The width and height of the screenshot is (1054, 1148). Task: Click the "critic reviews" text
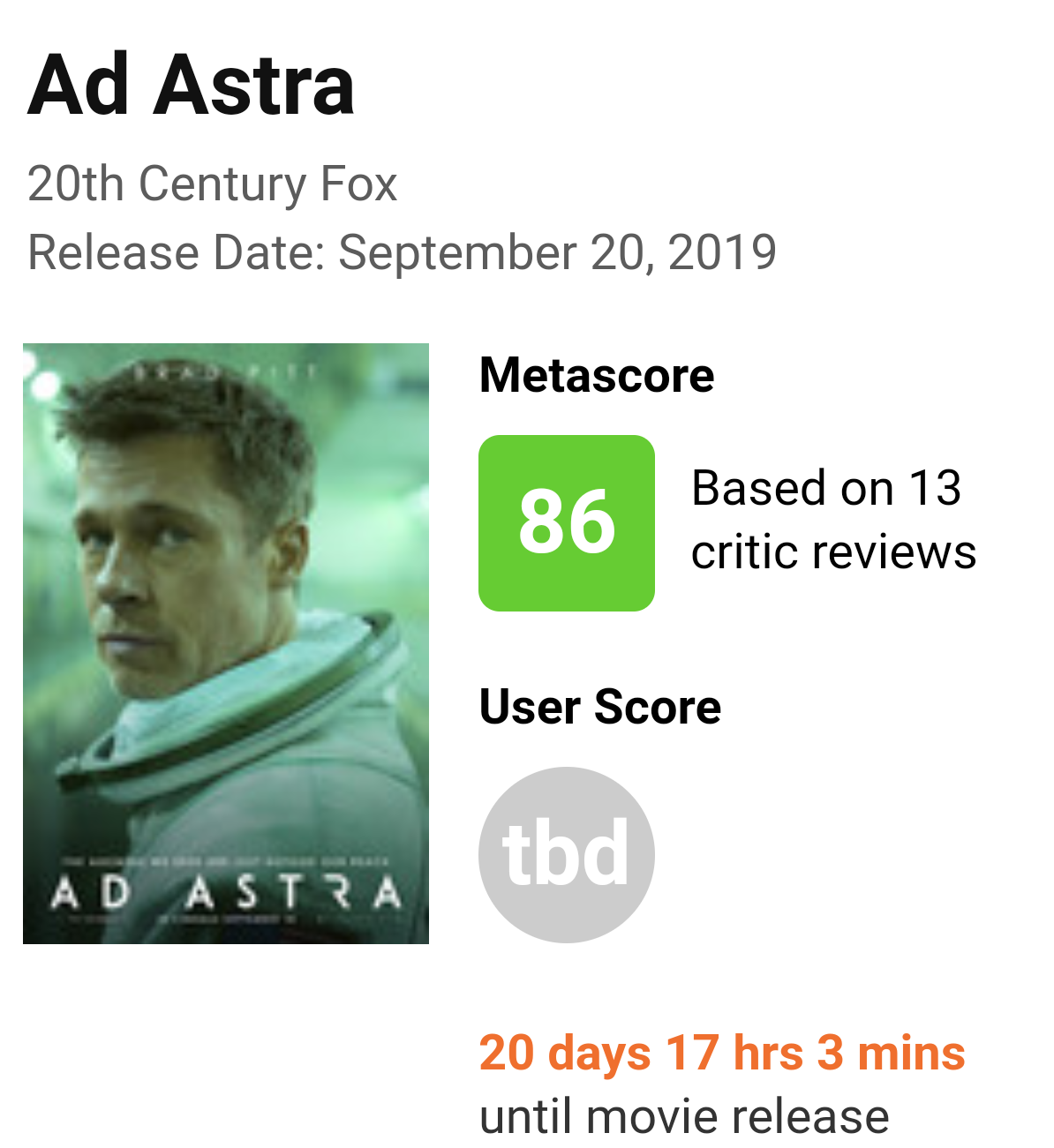click(833, 552)
